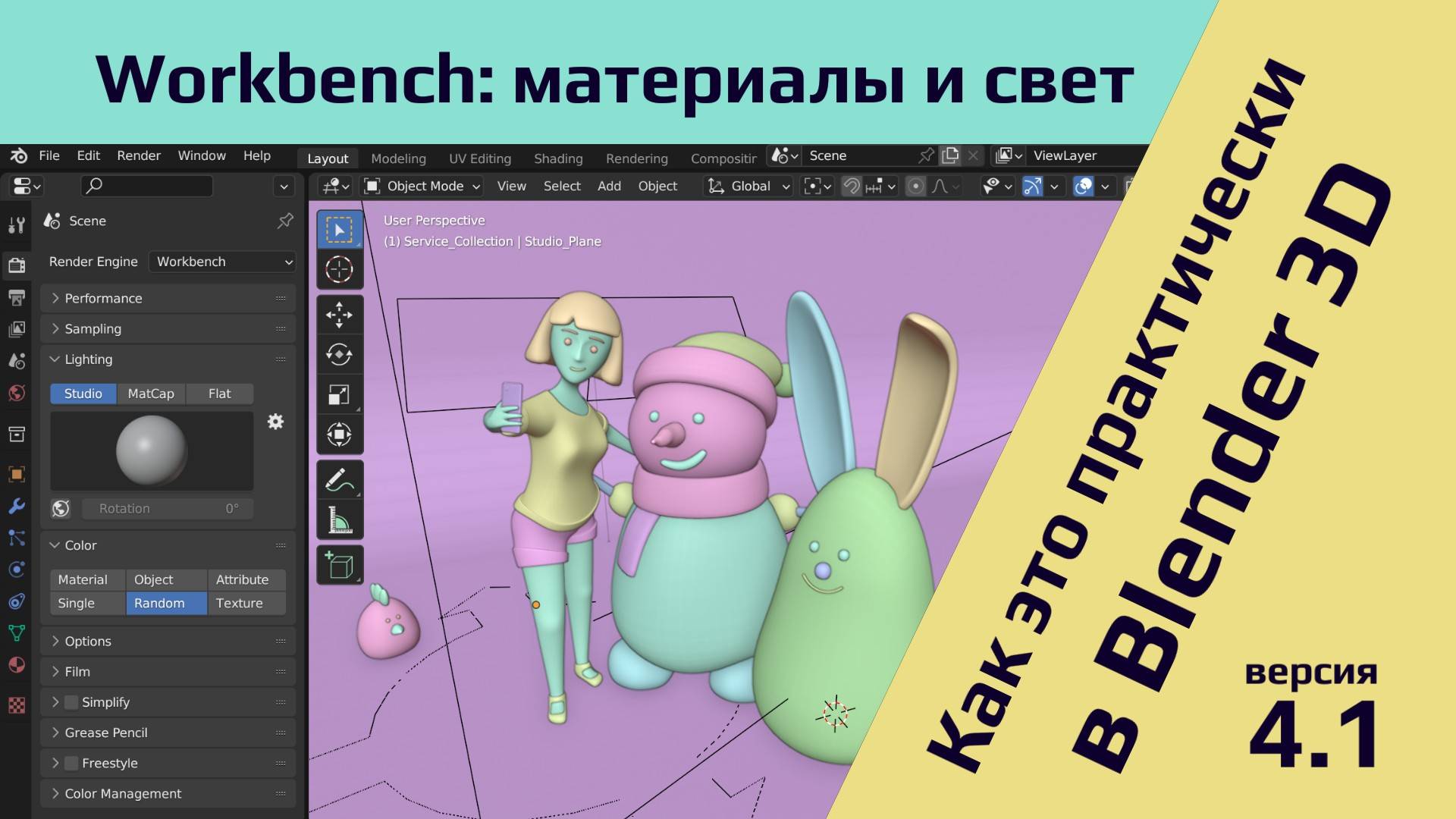
Task: Open the studio light settings gear
Action: pyautogui.click(x=275, y=422)
